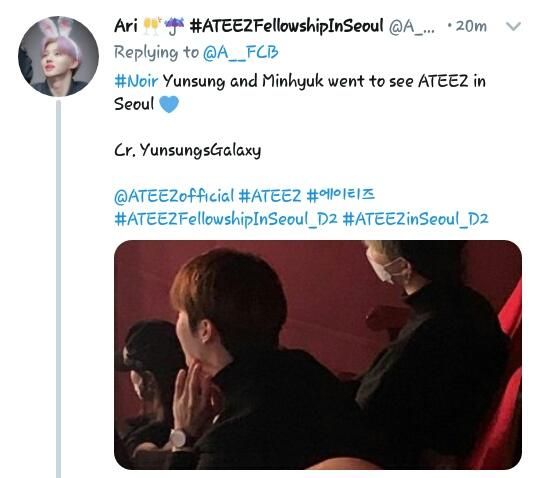
Task: Open Ari's profile avatar picture
Action: tap(58, 56)
